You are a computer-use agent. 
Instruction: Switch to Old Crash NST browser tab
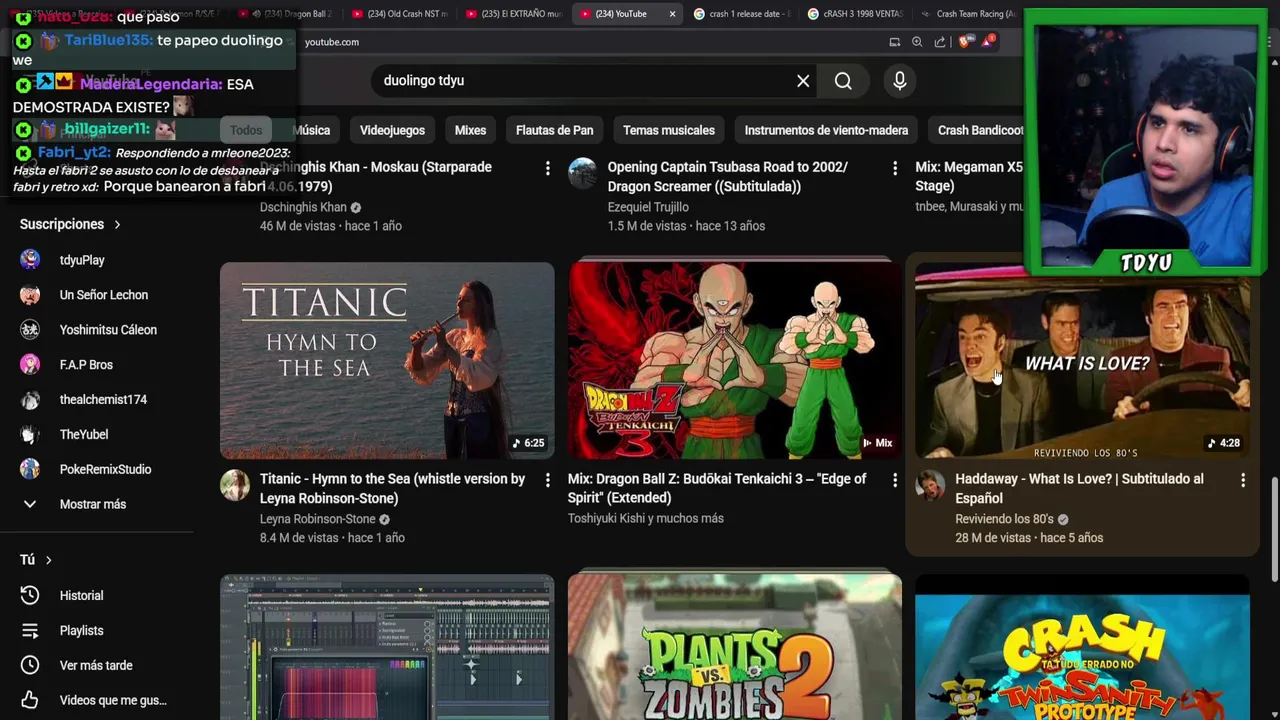click(x=400, y=14)
